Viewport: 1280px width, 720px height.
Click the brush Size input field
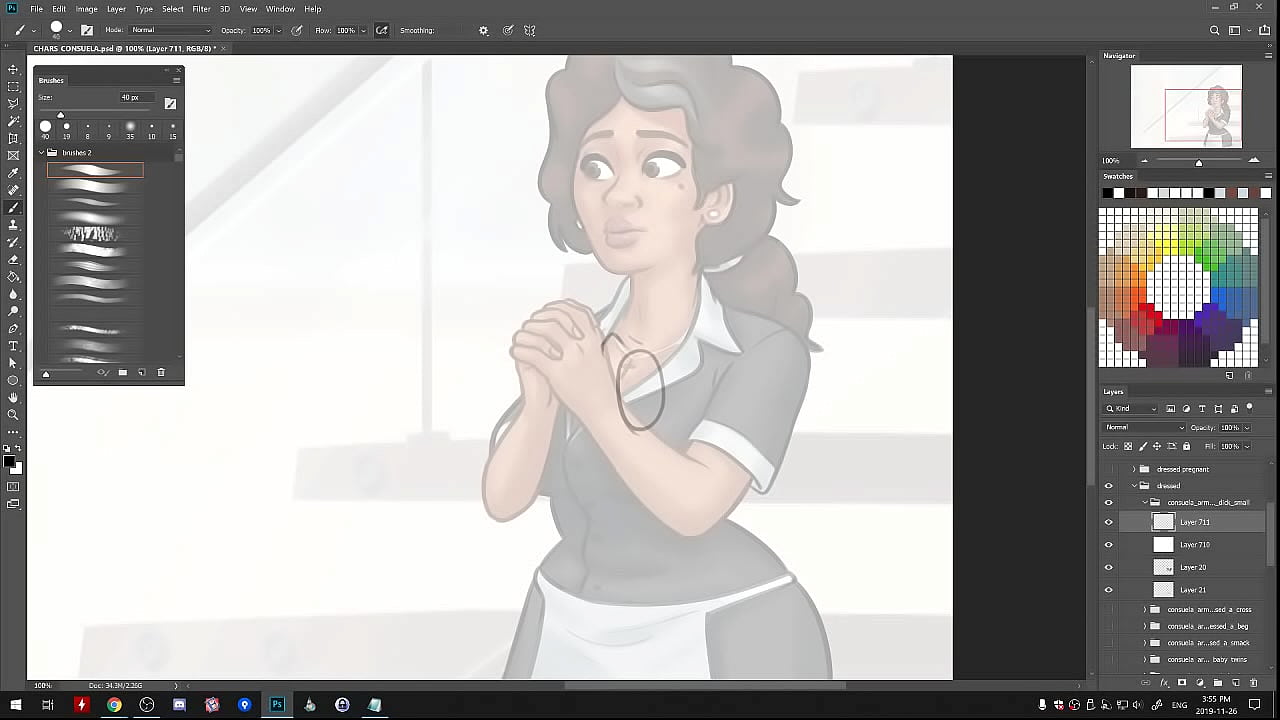pos(137,98)
